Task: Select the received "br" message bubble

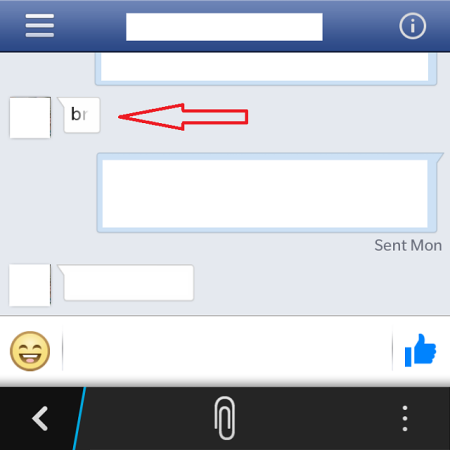Action: pyautogui.click(x=79, y=115)
